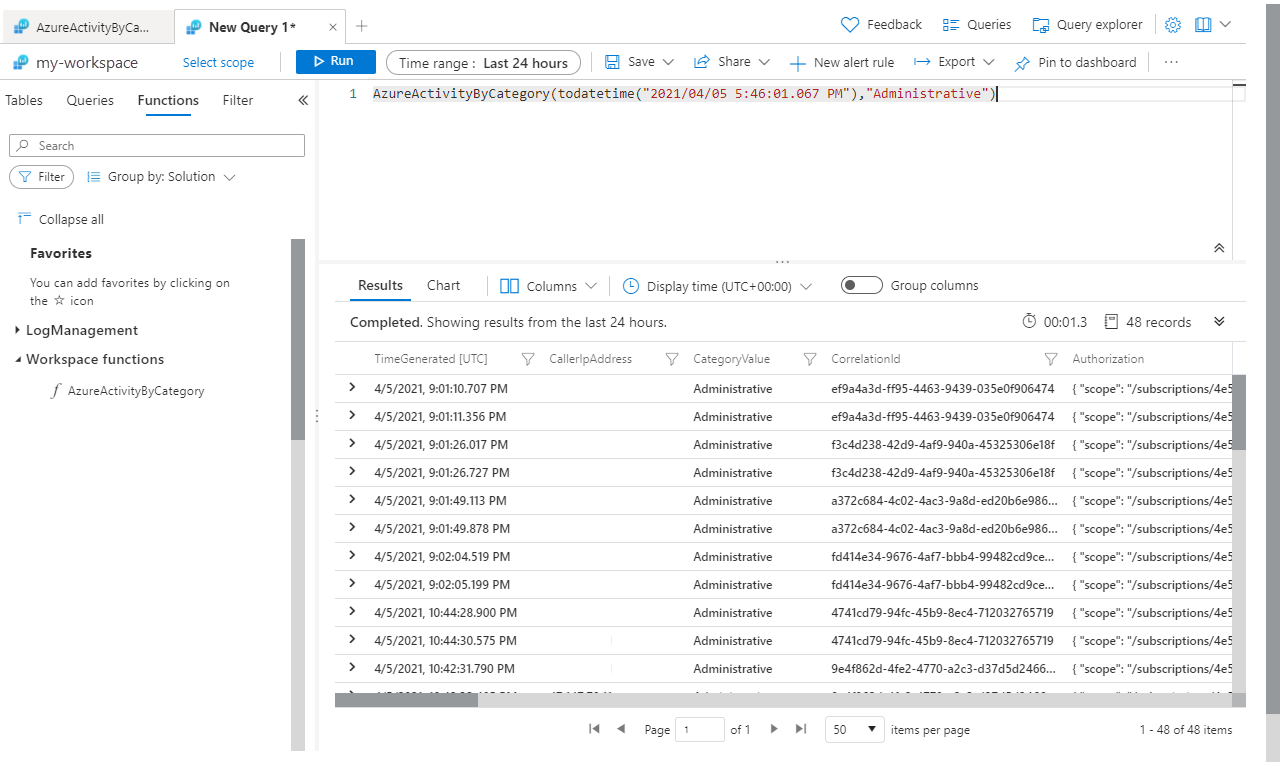Switch to the Chart tab
The image size is (1280, 762).
[x=443, y=285]
